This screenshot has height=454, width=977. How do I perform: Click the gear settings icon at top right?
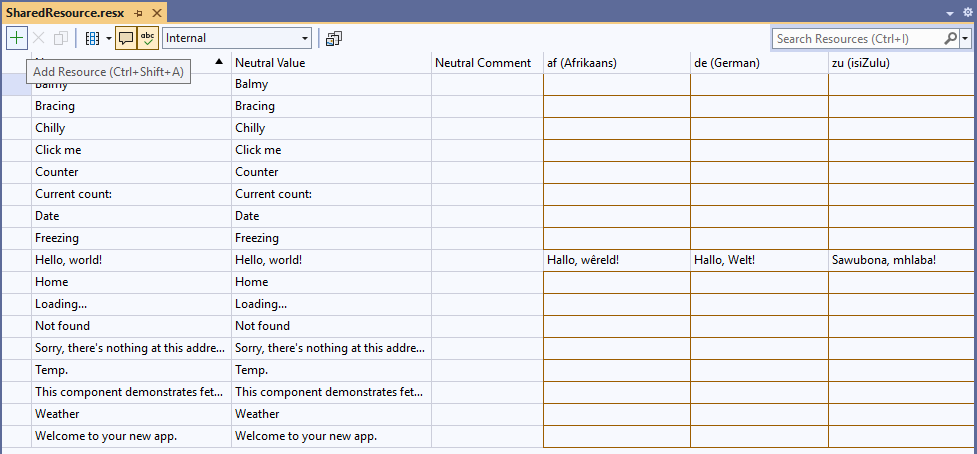[967, 12]
